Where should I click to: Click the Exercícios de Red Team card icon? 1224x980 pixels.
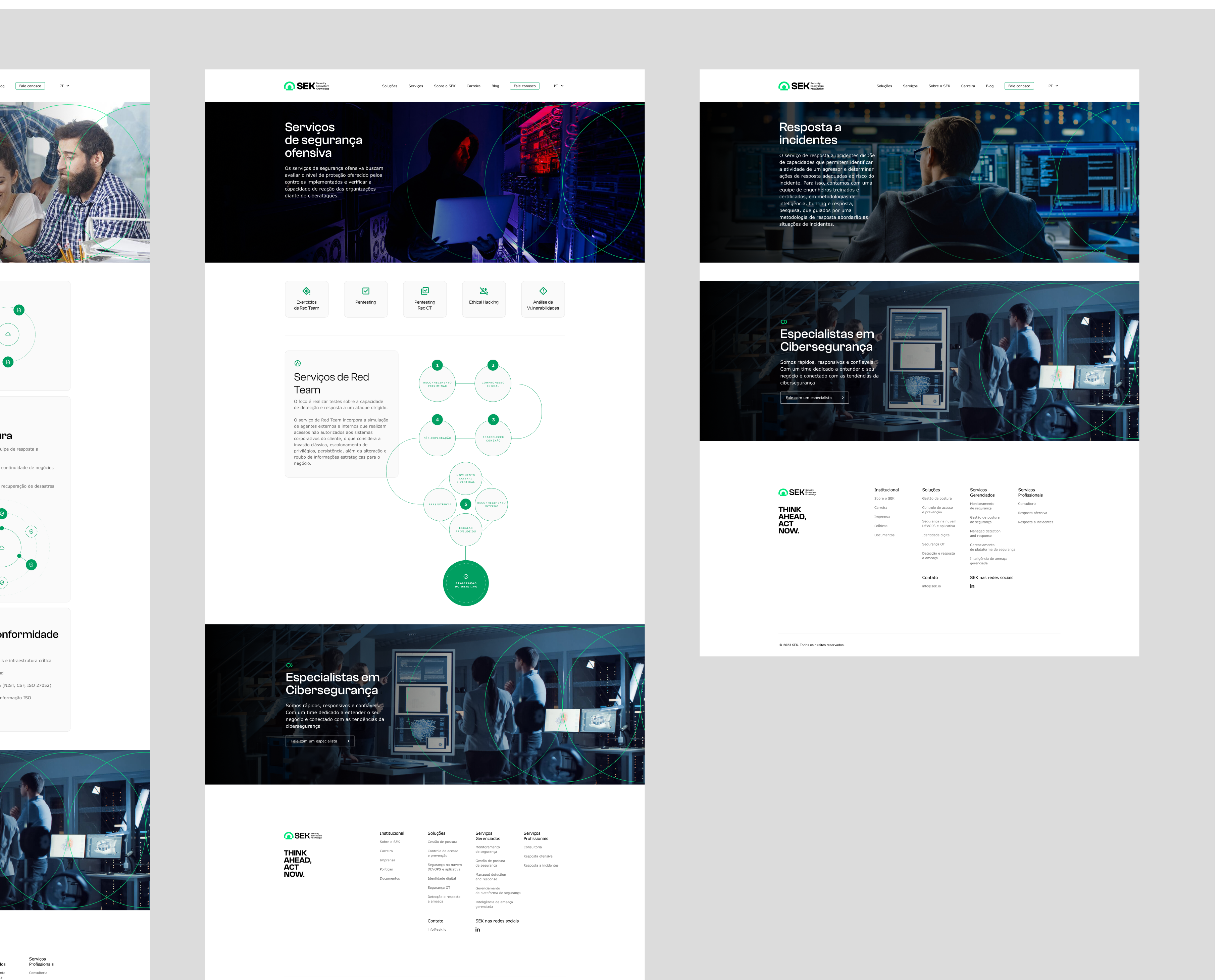point(306,291)
